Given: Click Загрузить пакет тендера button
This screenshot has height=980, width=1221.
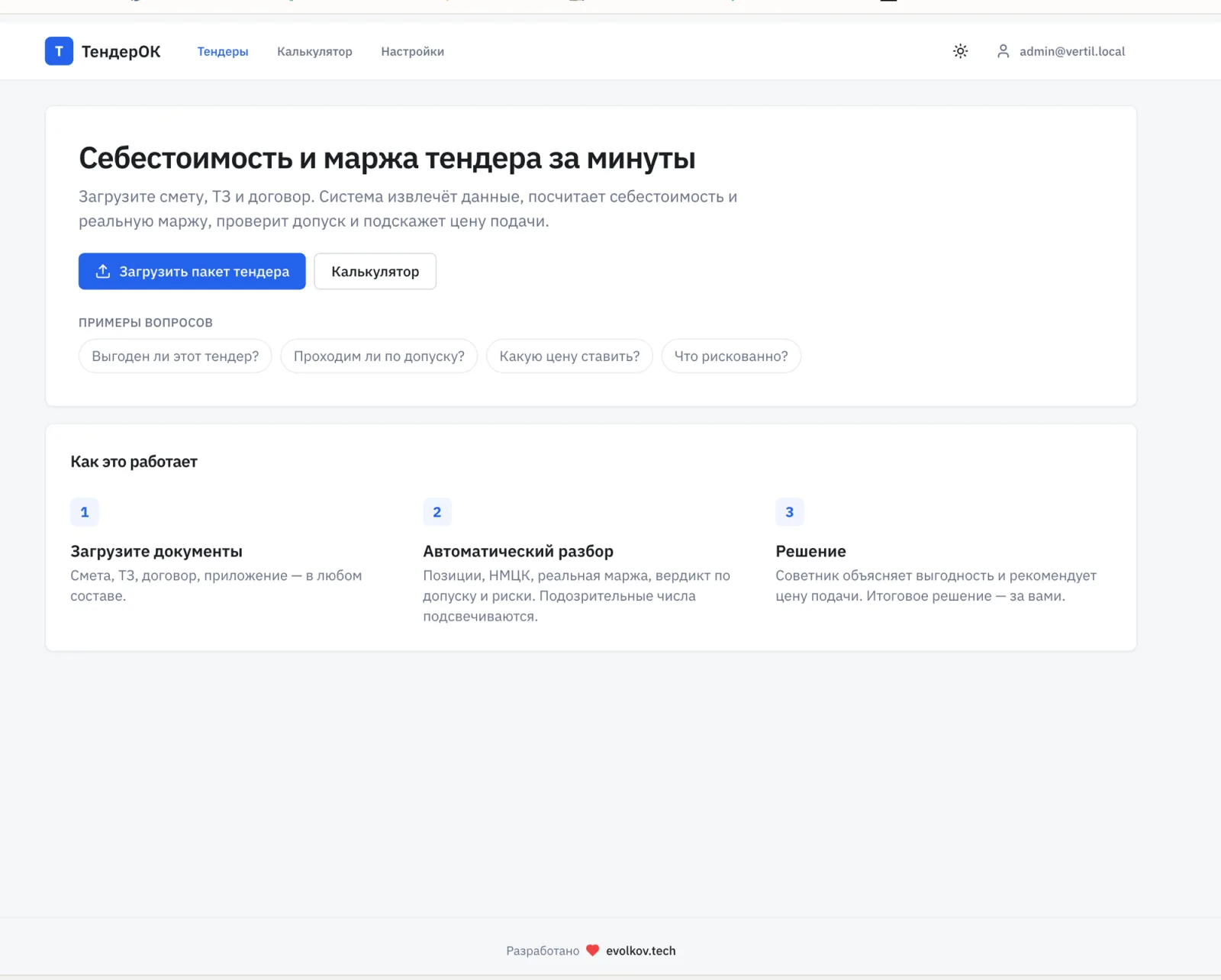Looking at the screenshot, I should tap(192, 271).
